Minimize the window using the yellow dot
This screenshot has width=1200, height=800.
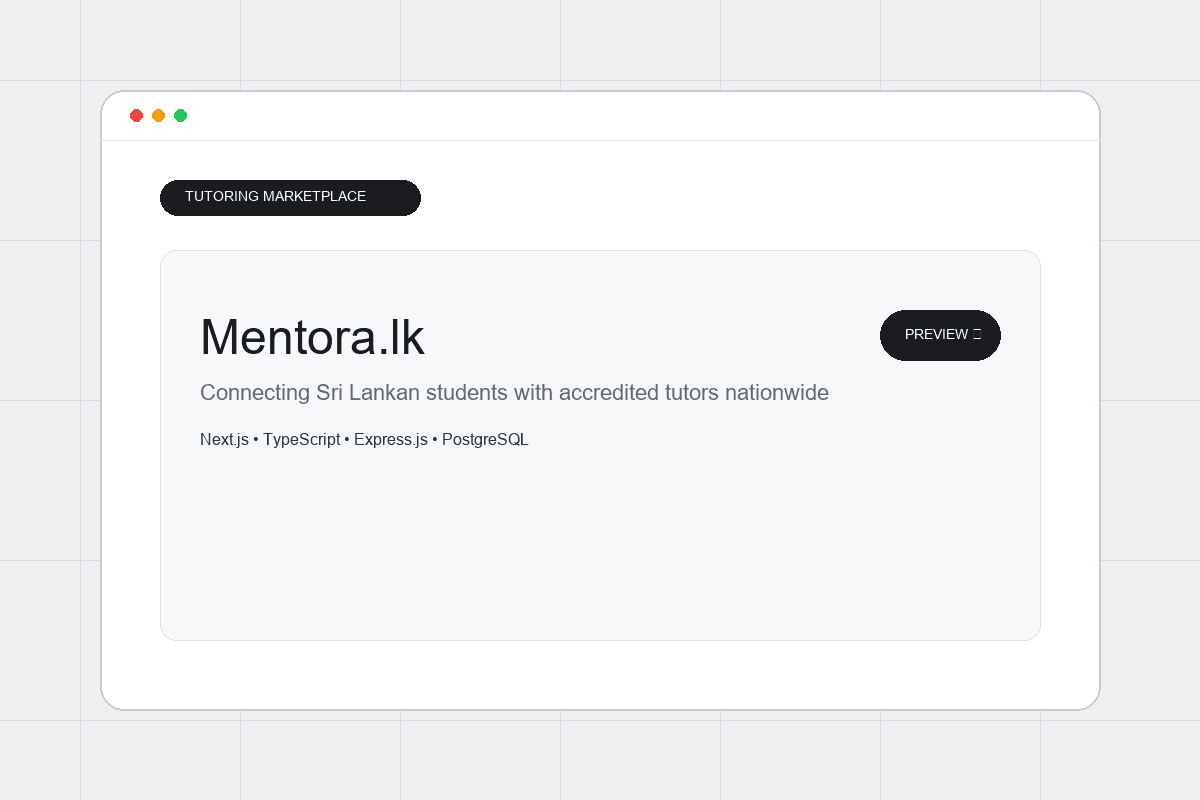click(x=159, y=116)
